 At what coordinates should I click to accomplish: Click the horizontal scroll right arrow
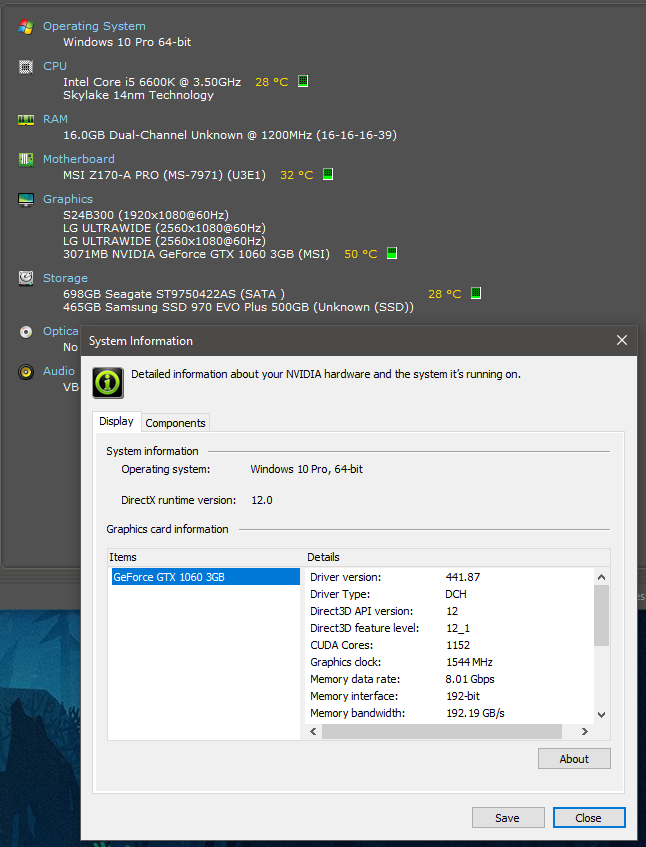click(x=584, y=731)
